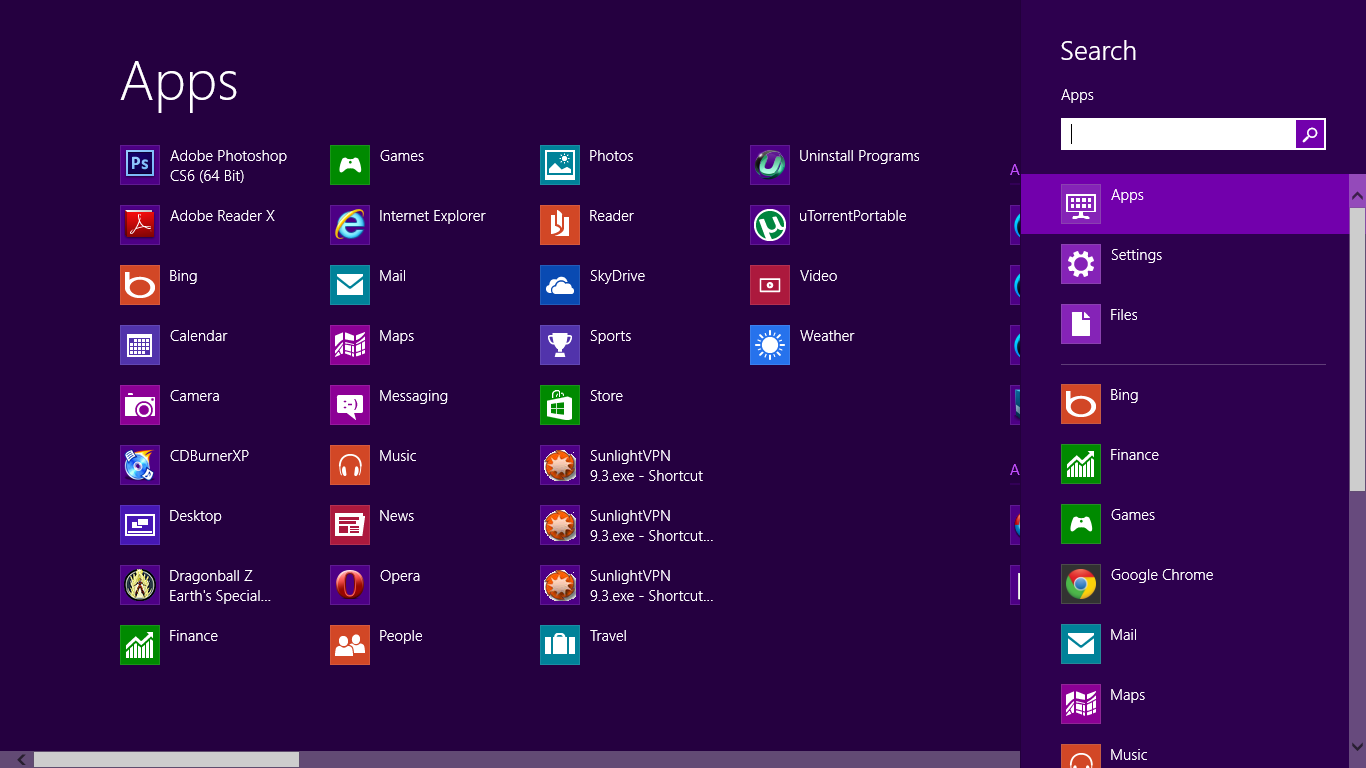Open the Camera app icon
The image size is (1366, 768).
point(140,405)
